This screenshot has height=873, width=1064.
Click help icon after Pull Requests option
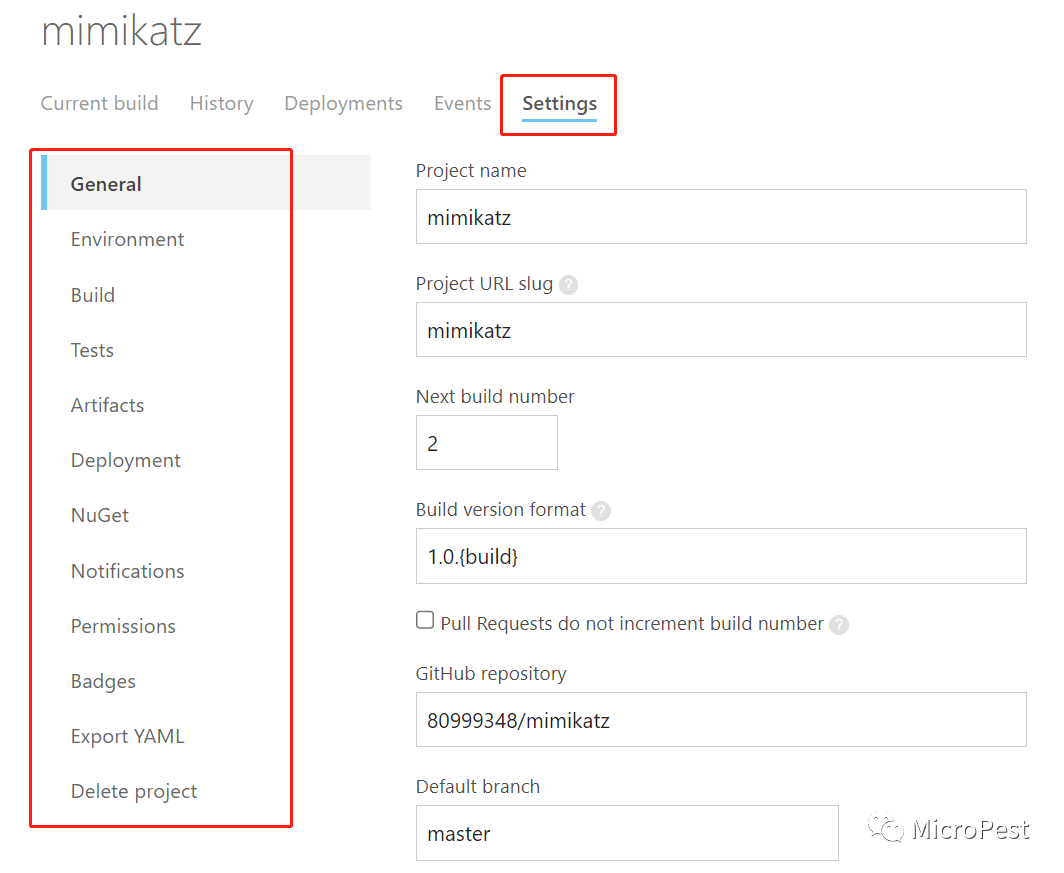839,625
